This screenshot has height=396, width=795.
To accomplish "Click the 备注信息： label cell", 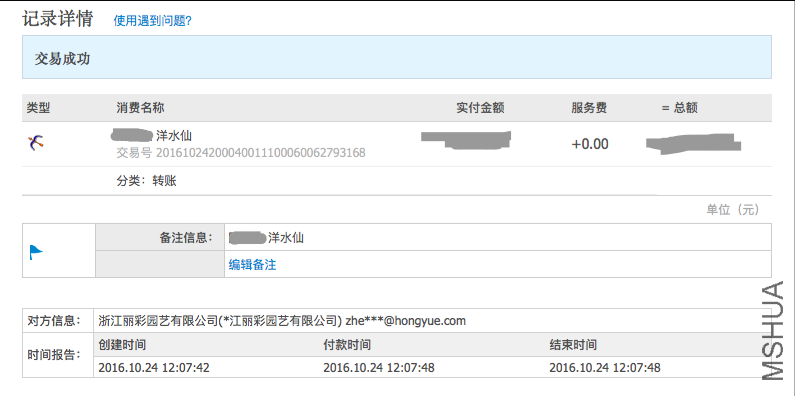I will pos(160,237).
